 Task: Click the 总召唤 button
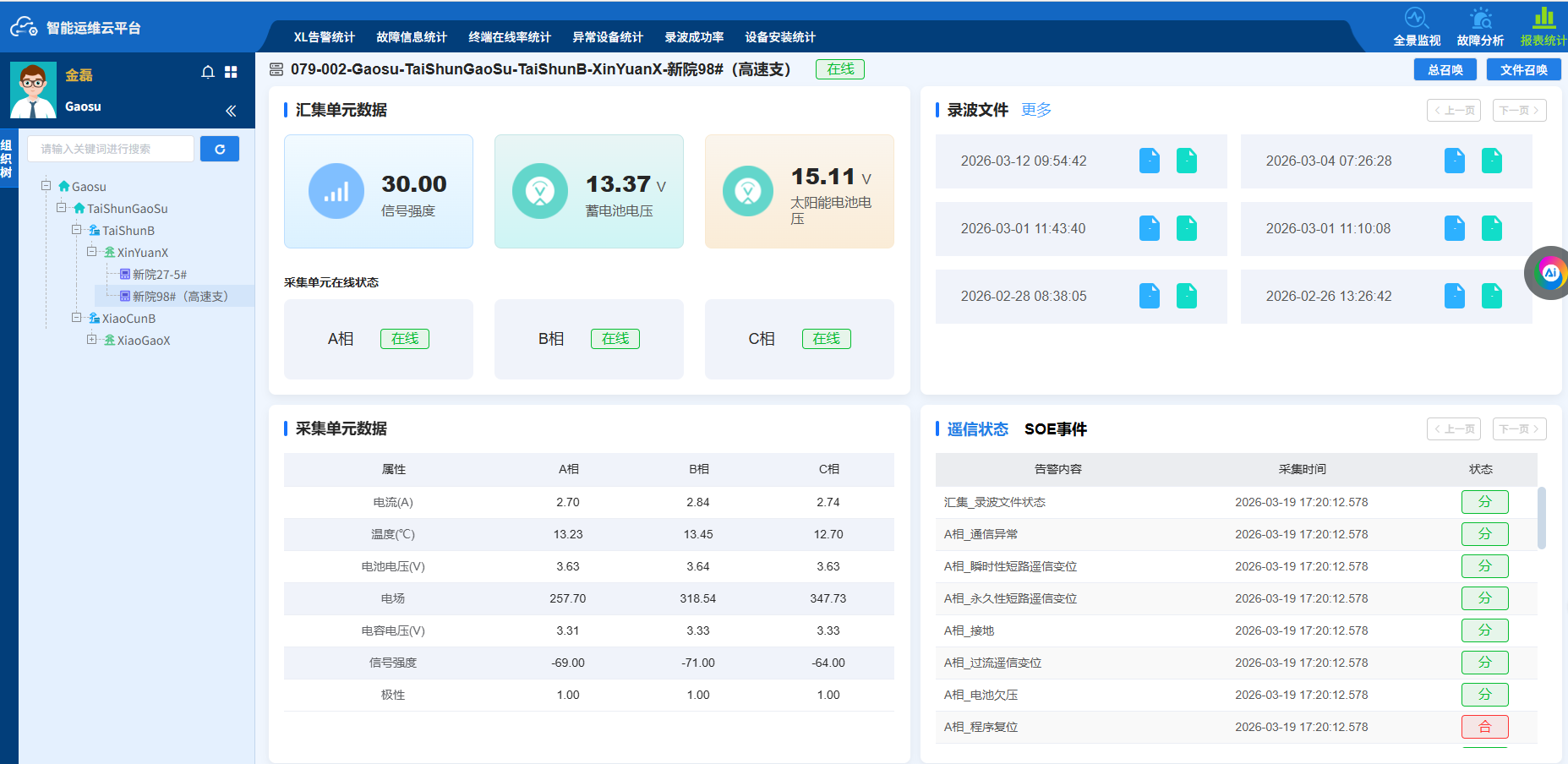(x=1445, y=70)
